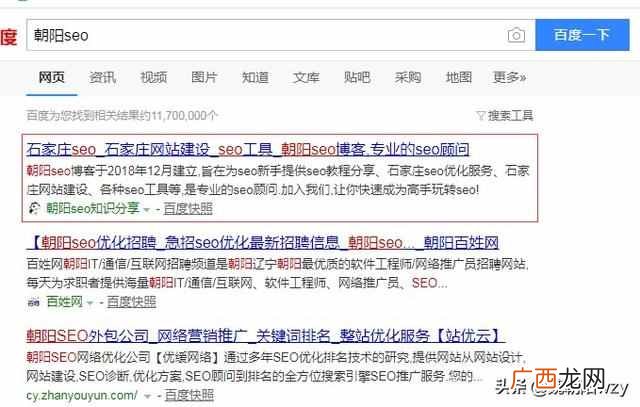The width and height of the screenshot is (640, 407).
Task: Open 搜索工具 filter options
Action: 510,116
